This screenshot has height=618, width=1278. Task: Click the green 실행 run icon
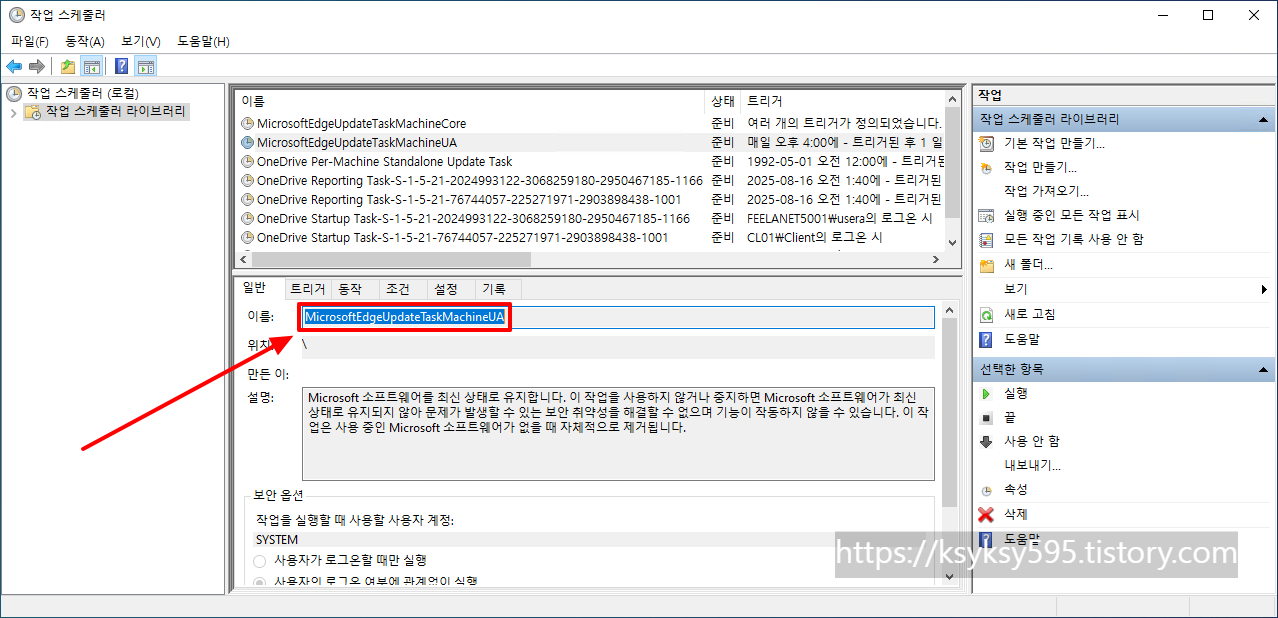(x=987, y=394)
